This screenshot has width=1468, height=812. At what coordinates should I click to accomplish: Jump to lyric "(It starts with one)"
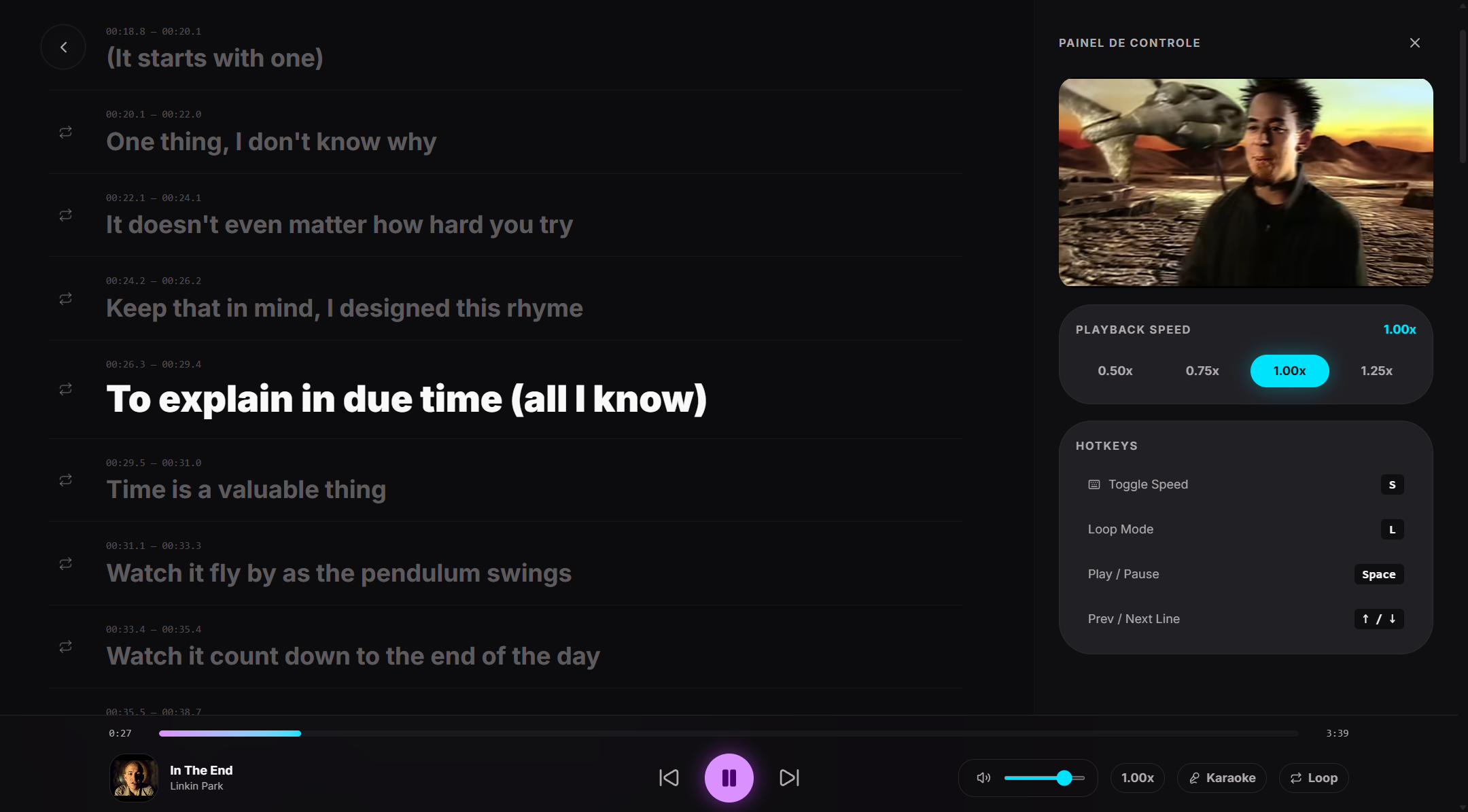pos(215,58)
